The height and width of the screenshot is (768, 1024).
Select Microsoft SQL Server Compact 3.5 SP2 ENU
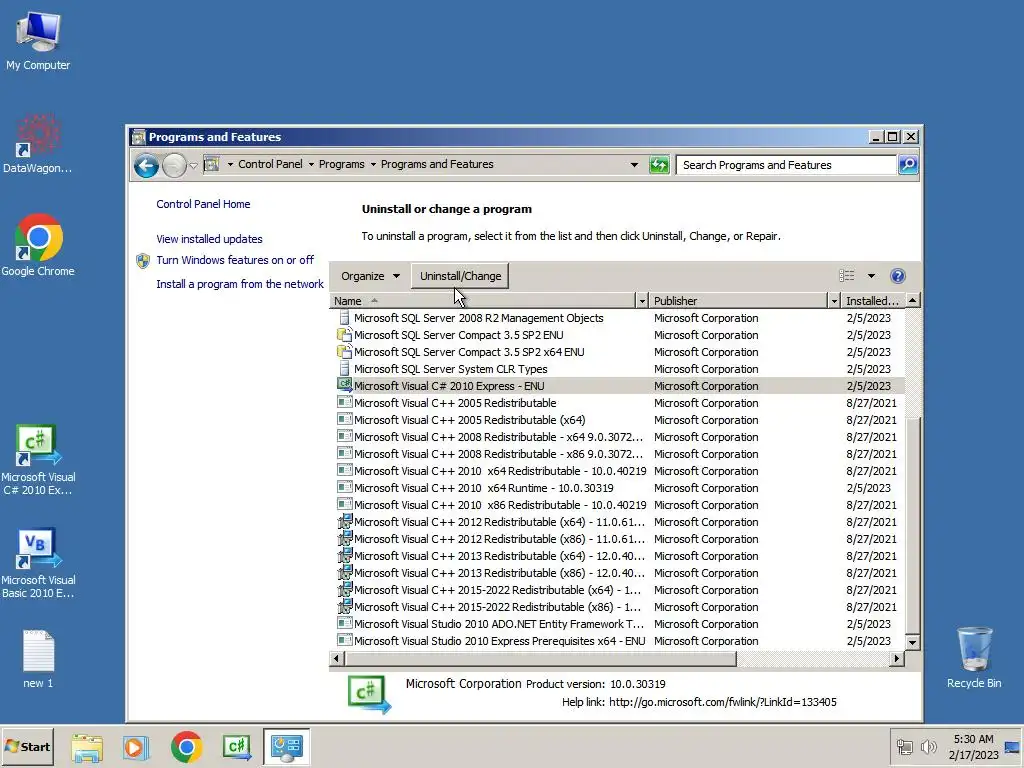coord(617,335)
